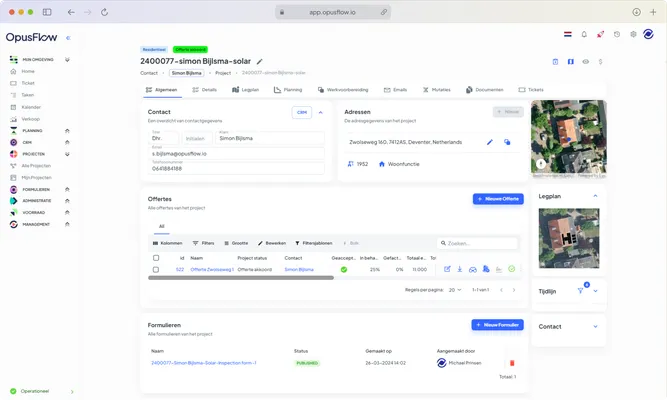Go to next page of offertes

(x=514, y=290)
